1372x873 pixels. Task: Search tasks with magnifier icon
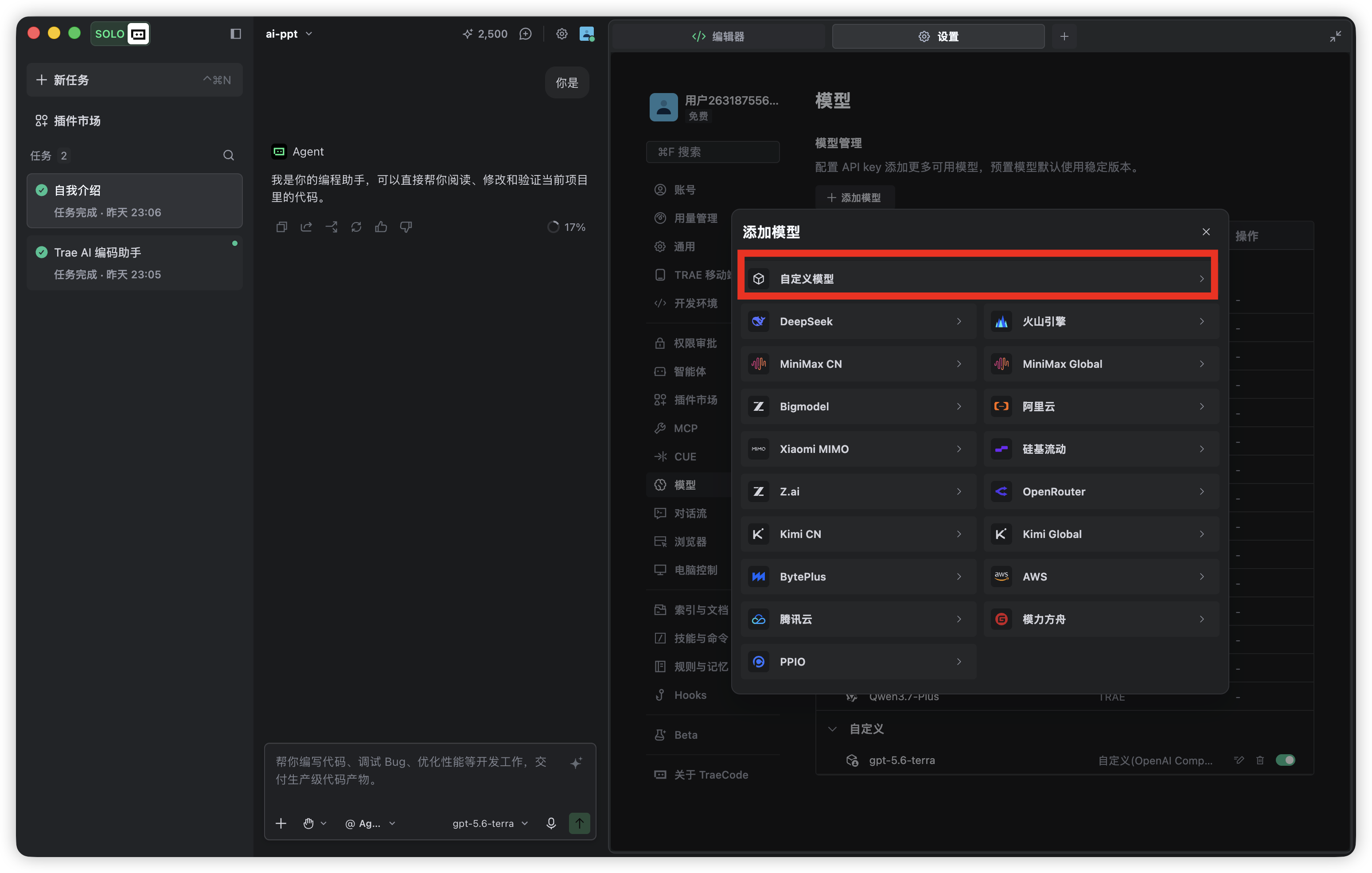[x=229, y=155]
